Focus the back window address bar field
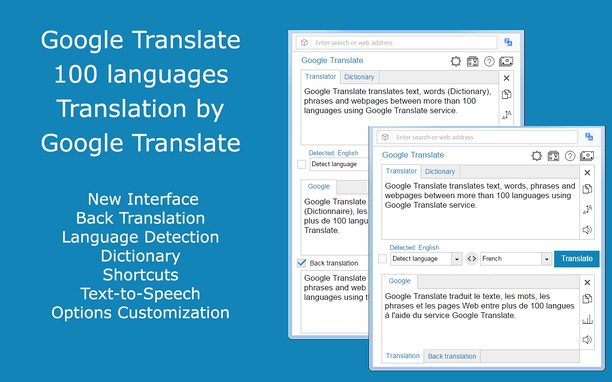The width and height of the screenshot is (612, 382). tap(397, 43)
